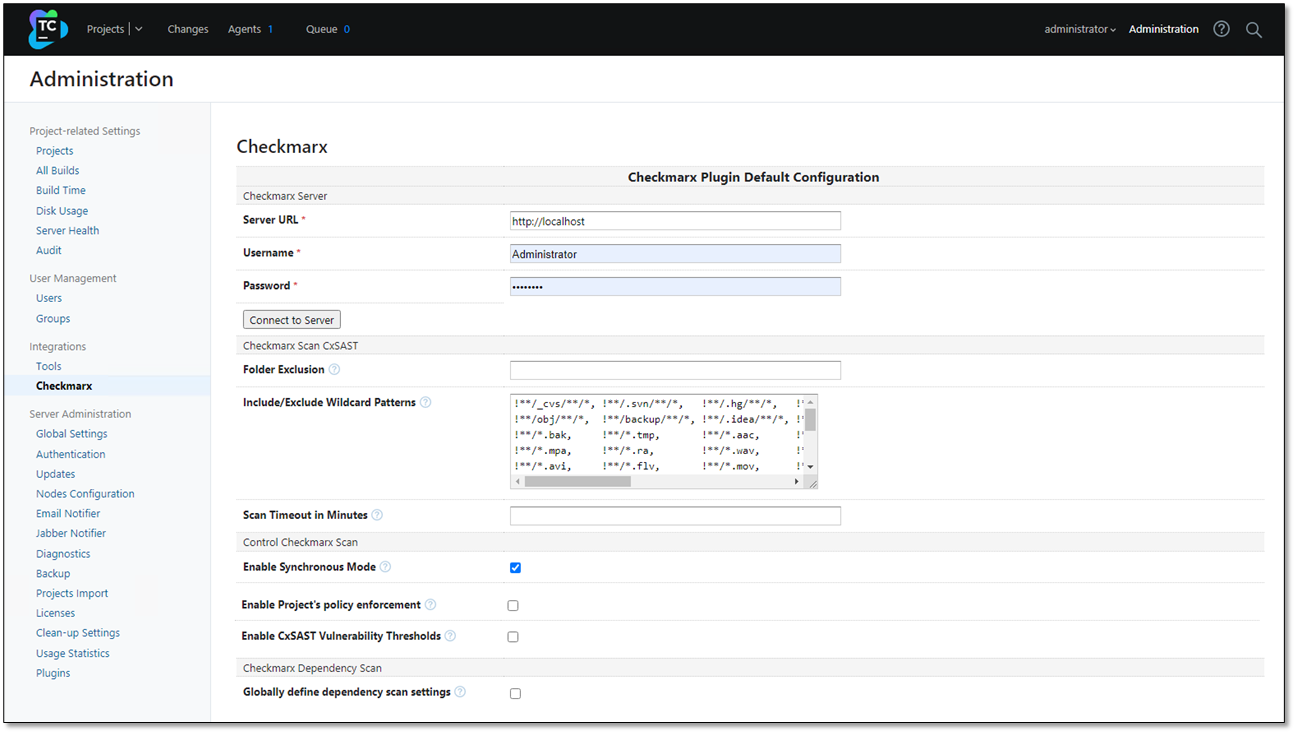Open the help question mark icon
The image size is (1295, 733).
click(x=1221, y=29)
